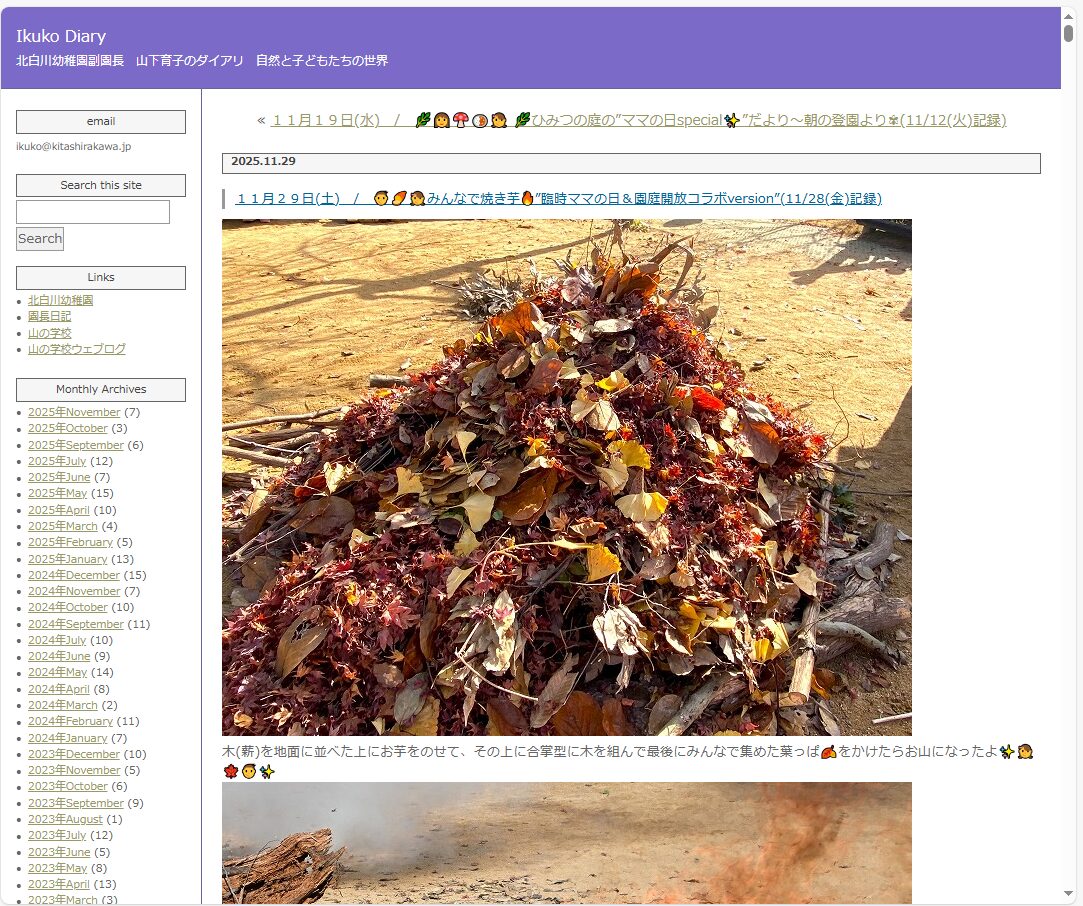Open the 2023年April archive
This screenshot has height=906, width=1083.
click(58, 884)
